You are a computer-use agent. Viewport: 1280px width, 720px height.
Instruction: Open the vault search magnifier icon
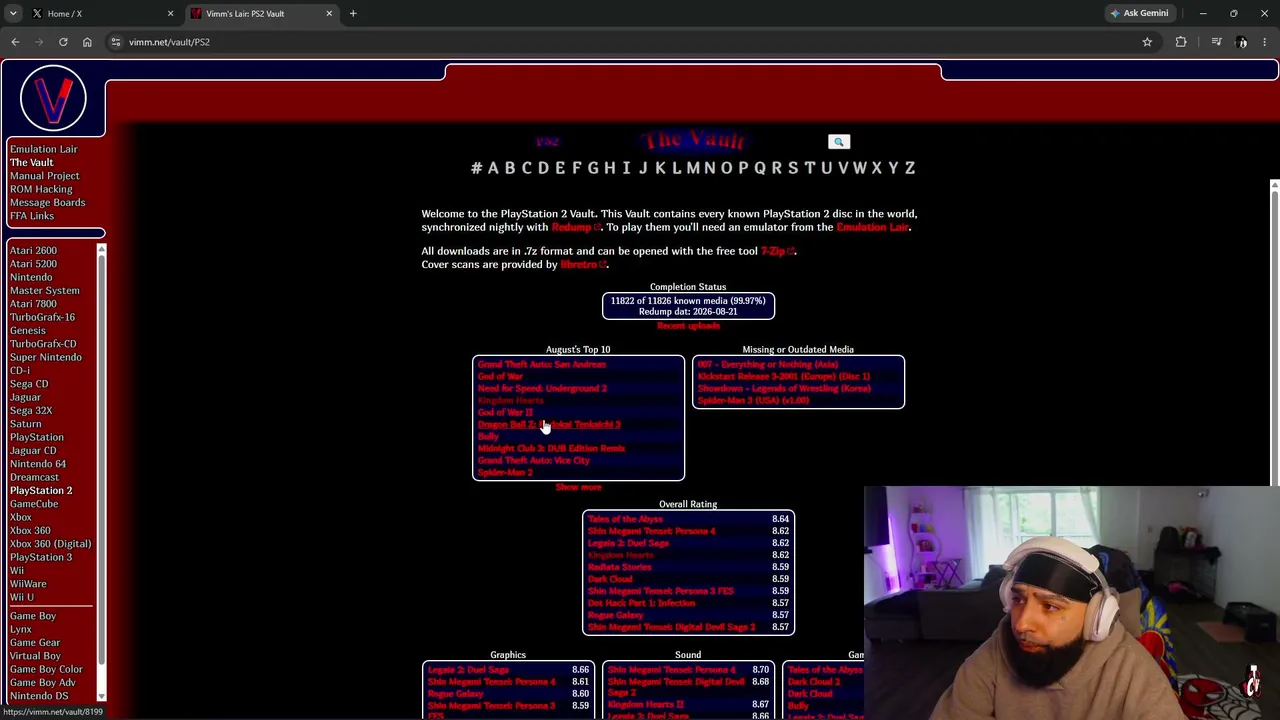839,142
